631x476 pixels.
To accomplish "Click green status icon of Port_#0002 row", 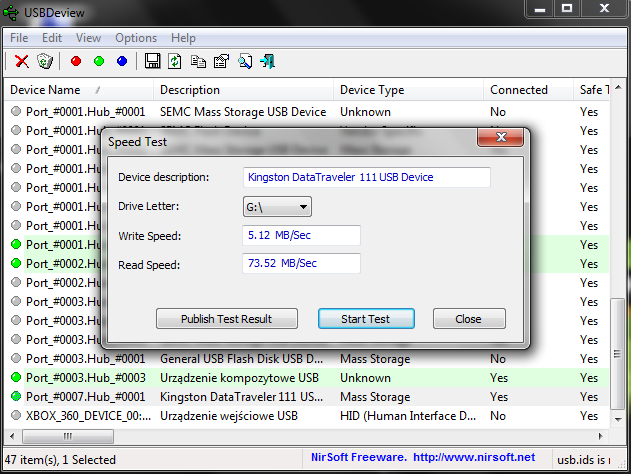I will [x=16, y=263].
